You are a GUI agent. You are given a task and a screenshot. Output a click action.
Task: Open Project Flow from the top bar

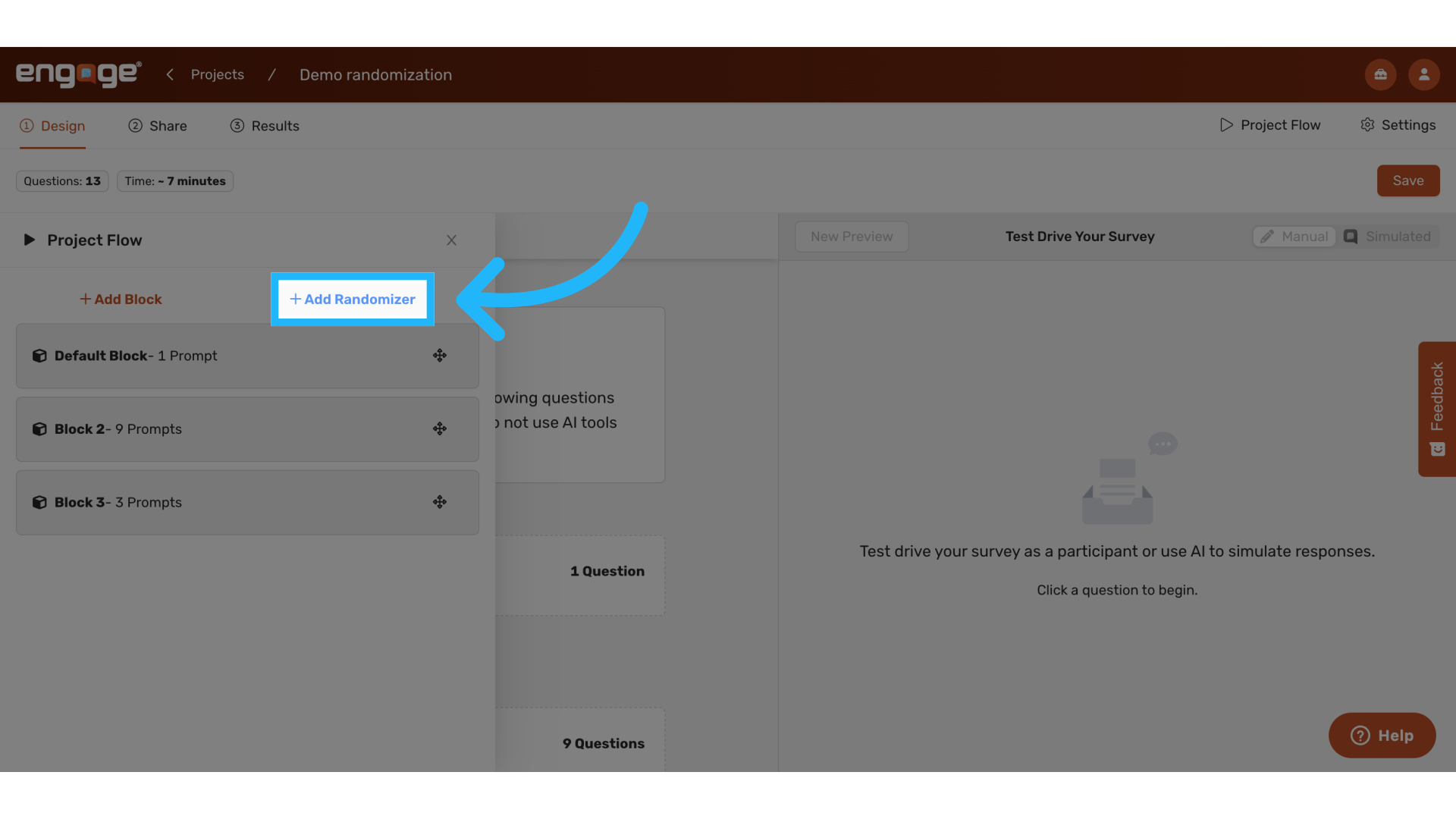pos(1270,125)
